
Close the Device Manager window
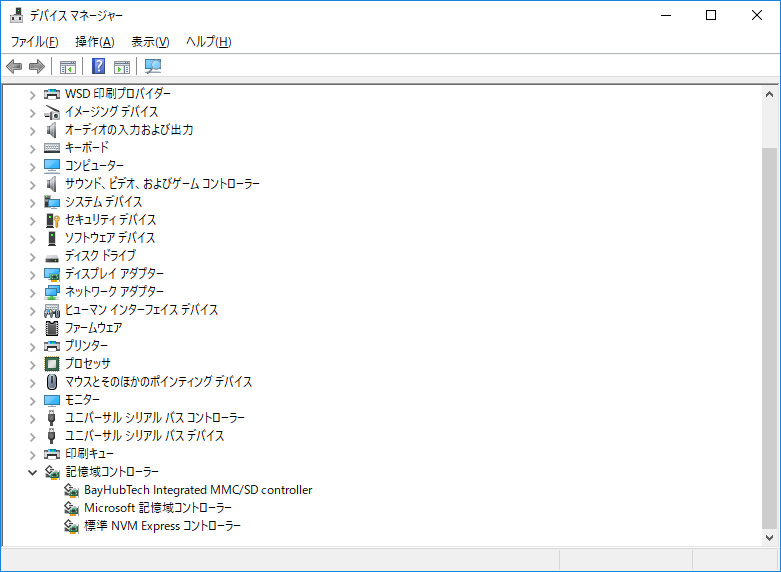[x=757, y=15]
